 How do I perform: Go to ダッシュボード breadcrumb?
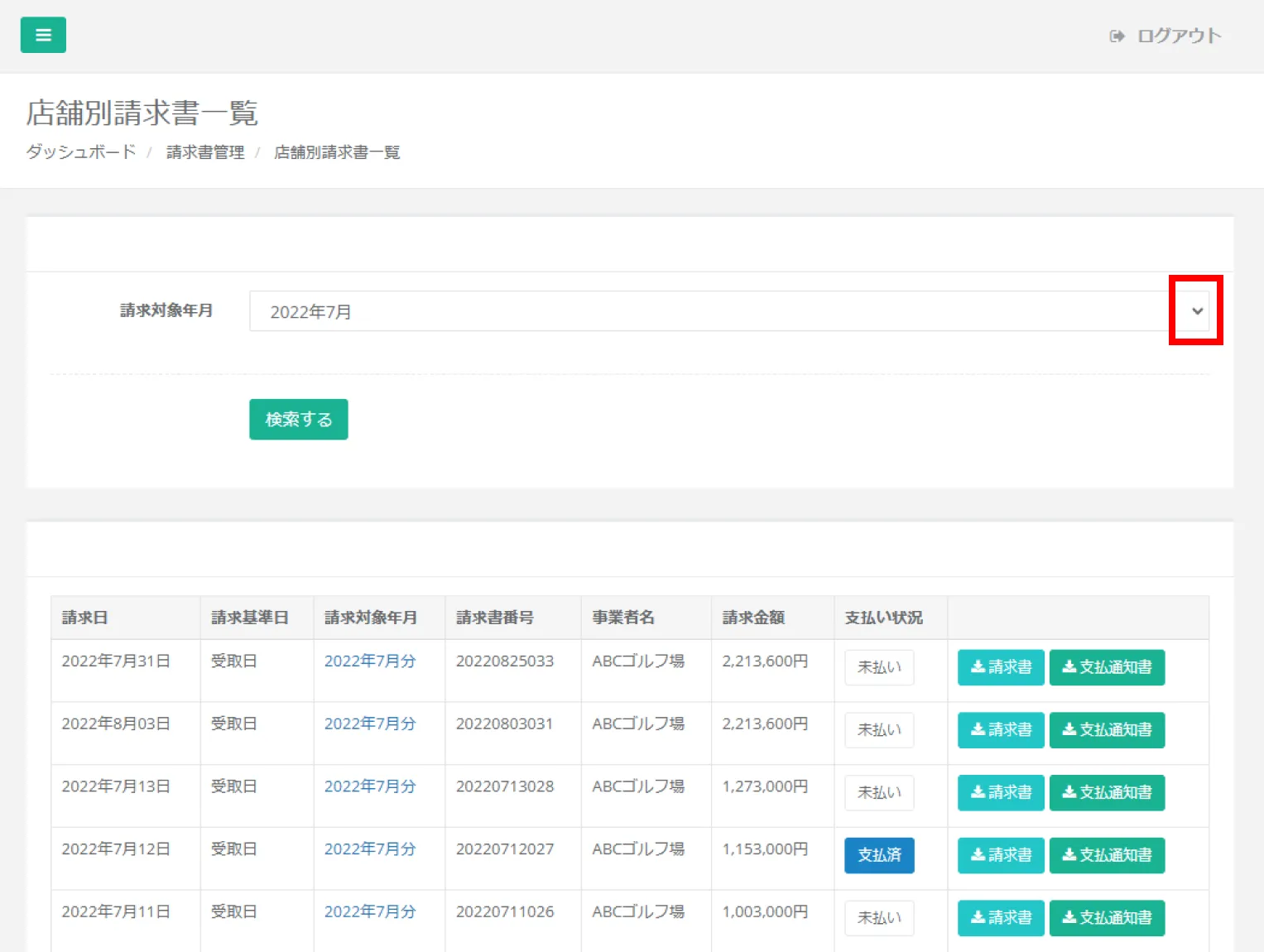coord(80,151)
